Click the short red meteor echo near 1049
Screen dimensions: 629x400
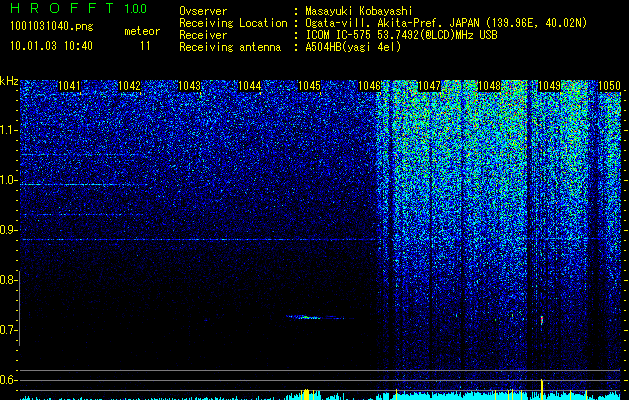pos(542,320)
